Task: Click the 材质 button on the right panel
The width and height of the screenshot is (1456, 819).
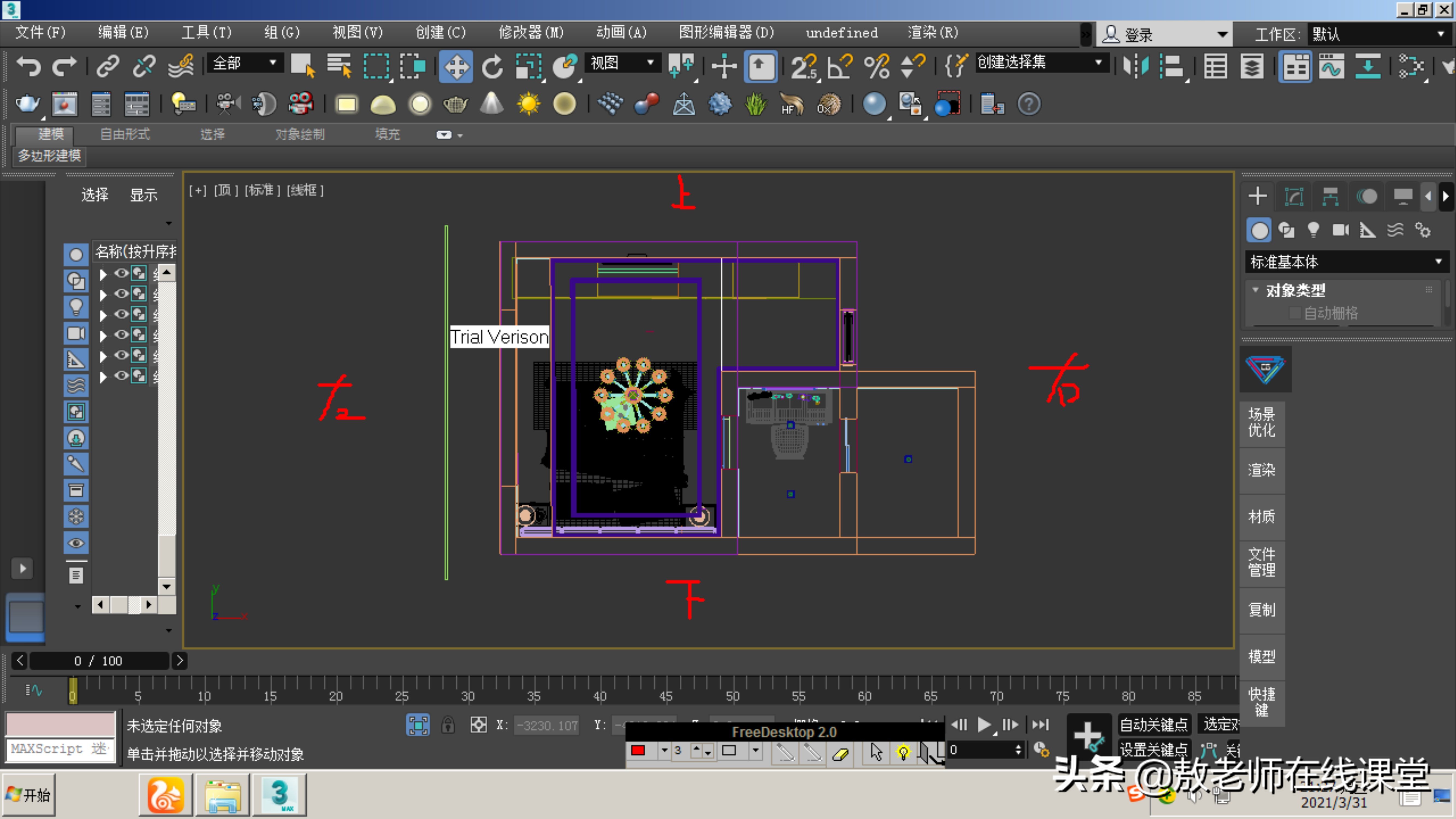Action: click(x=1262, y=516)
